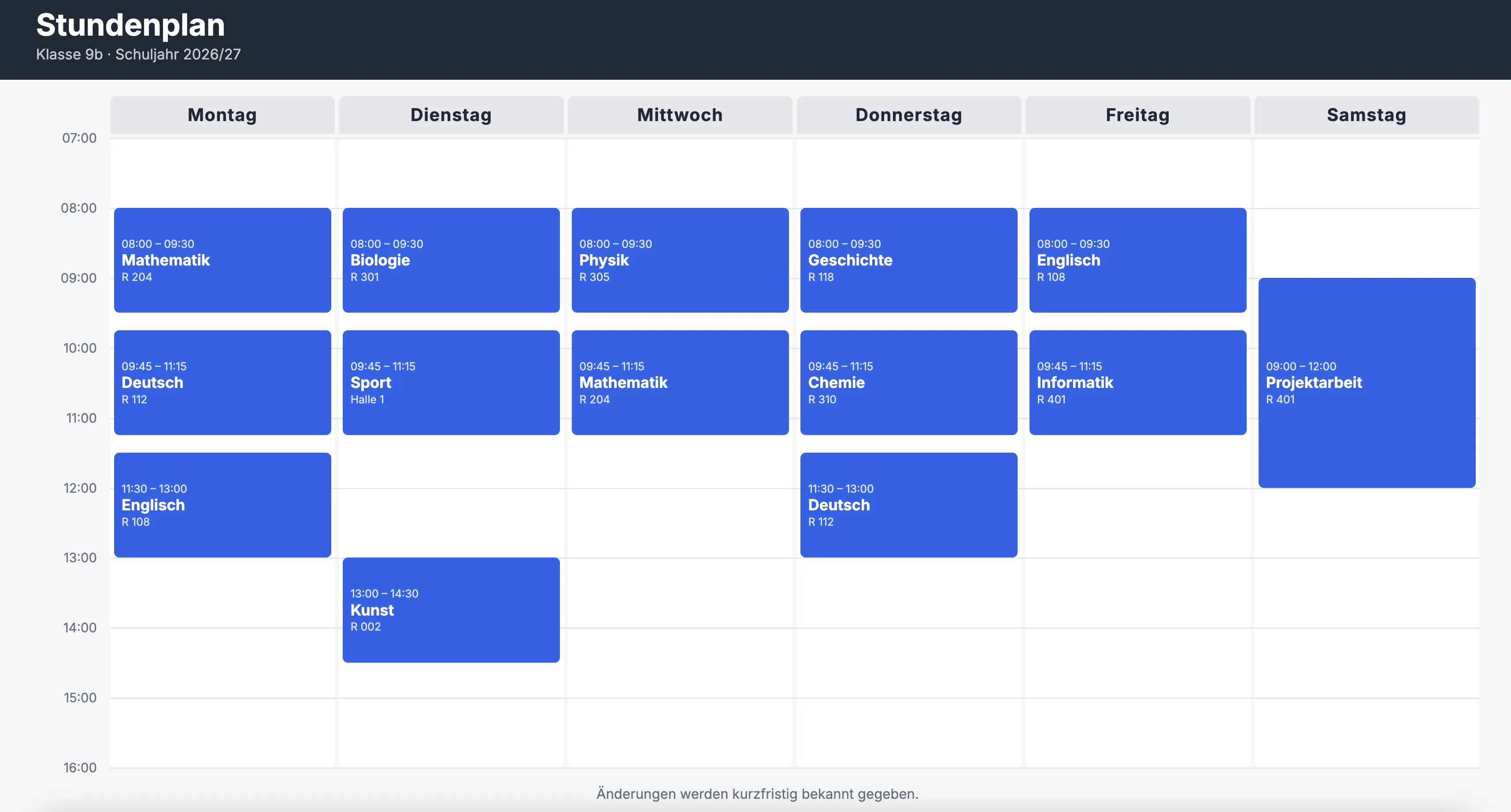
Task: Open Monday Mathematik lesson at 08:00
Action: (222, 260)
